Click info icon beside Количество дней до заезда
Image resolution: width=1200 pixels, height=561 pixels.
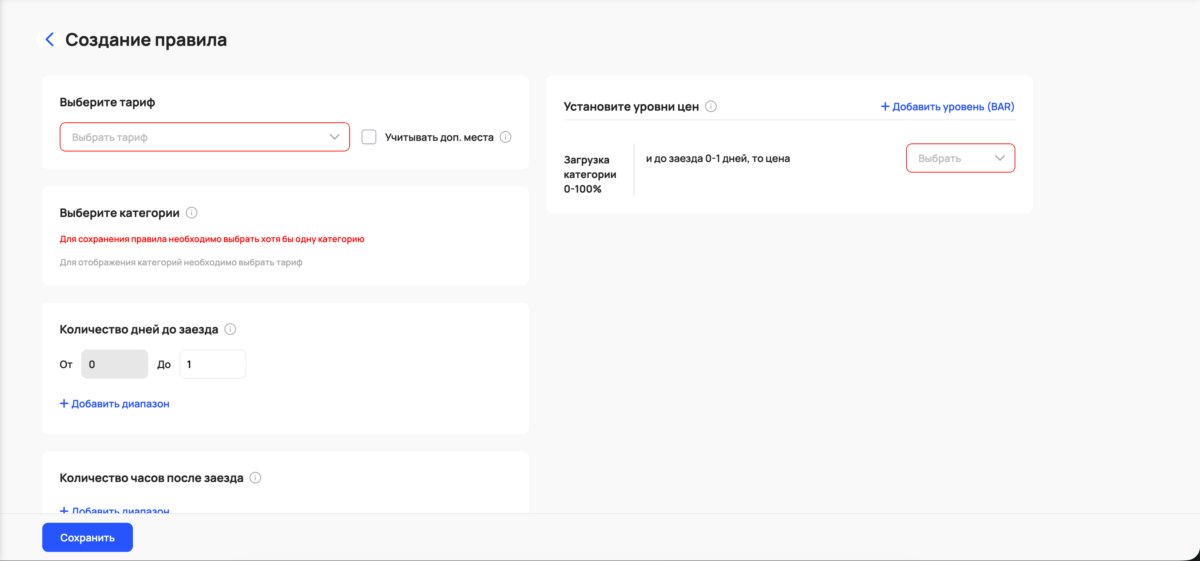click(x=230, y=329)
